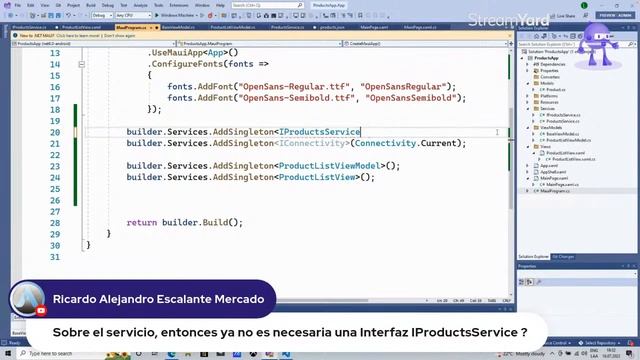640x360 pixels.
Task: Click the Windows Start button
Action: (x=7, y=353)
